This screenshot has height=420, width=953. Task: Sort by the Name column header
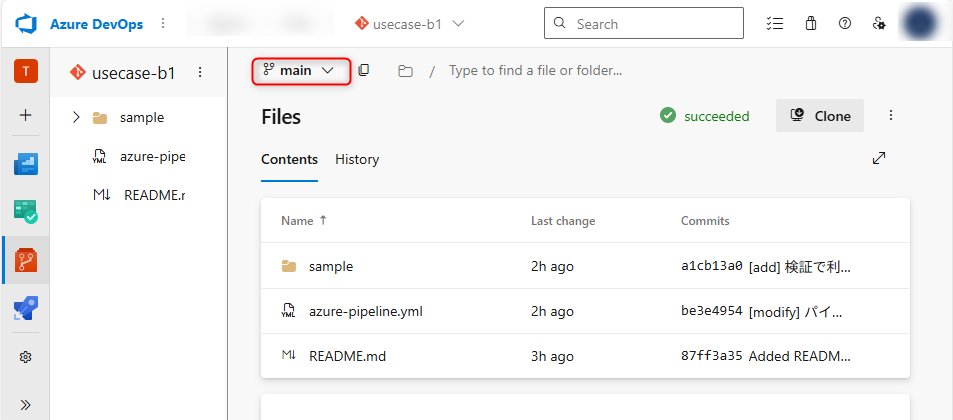303,221
